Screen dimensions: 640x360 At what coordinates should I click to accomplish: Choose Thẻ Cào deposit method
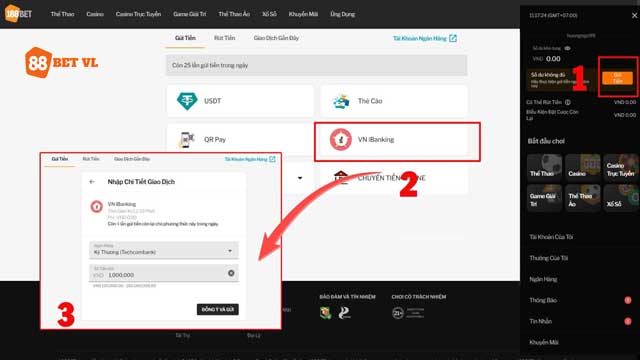pyautogui.click(x=394, y=101)
